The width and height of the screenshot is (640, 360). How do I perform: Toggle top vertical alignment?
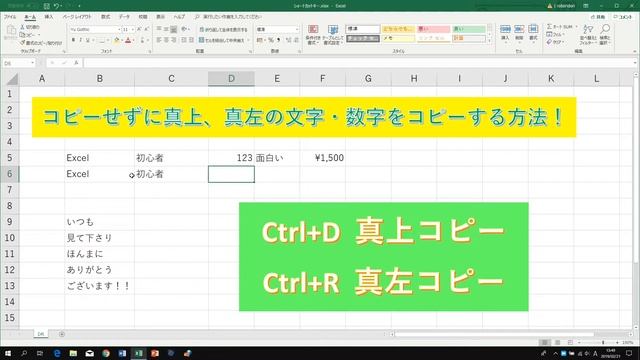(159, 29)
